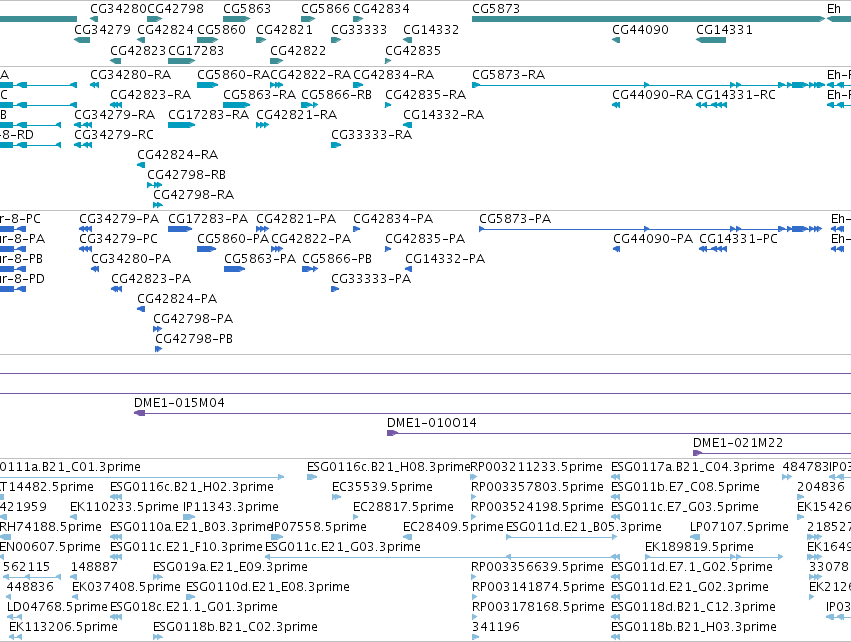
Task: Select transcript CG34279-RA
Action: pos(115,115)
